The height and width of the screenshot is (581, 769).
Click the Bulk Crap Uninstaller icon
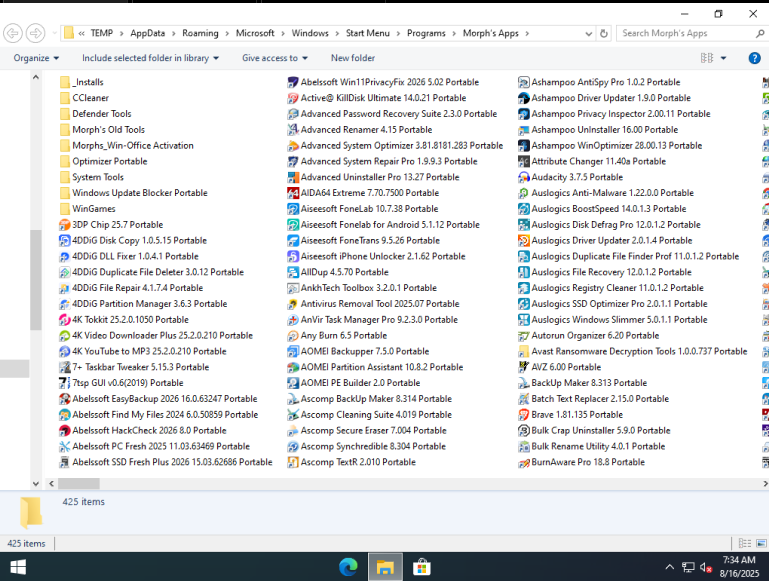[x=524, y=430]
